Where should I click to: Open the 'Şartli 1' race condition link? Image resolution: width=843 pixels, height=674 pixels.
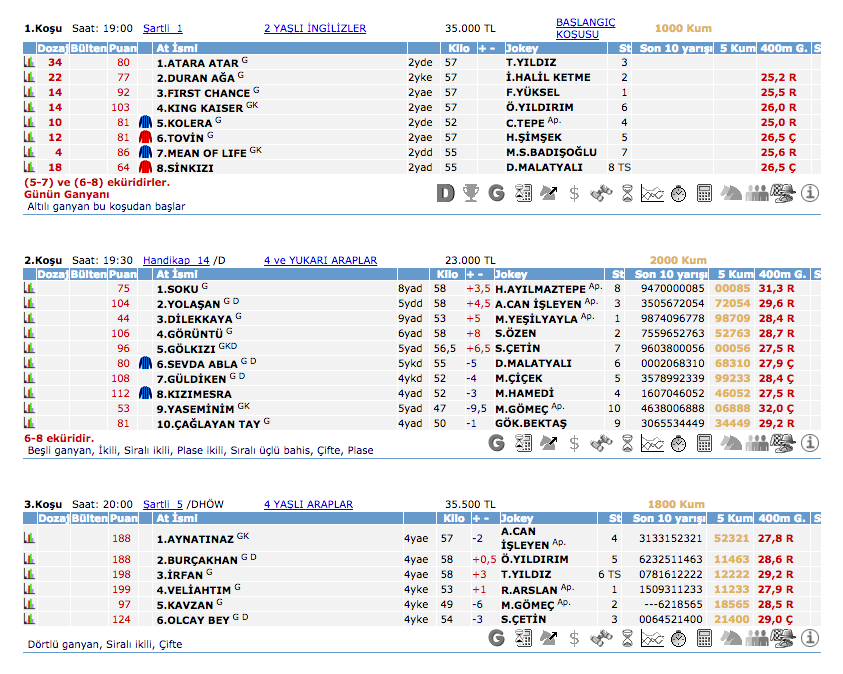click(163, 29)
